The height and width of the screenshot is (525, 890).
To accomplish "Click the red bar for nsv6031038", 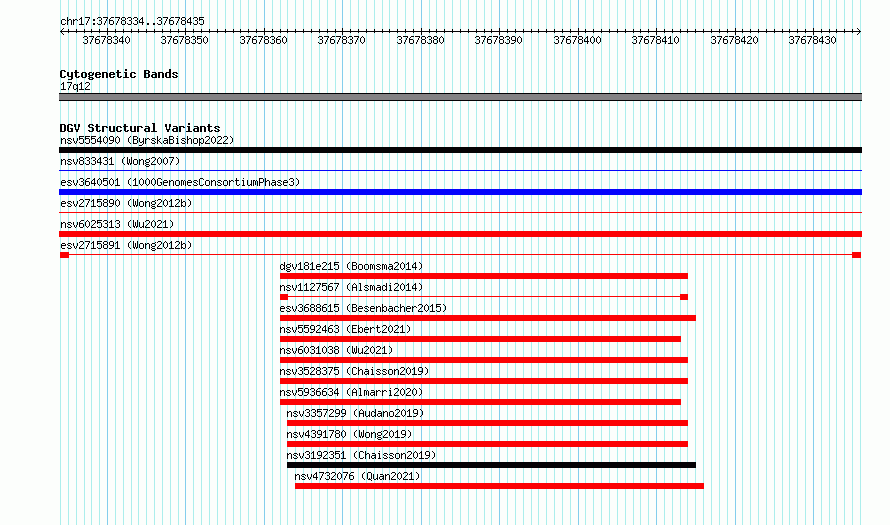I will point(484,360).
